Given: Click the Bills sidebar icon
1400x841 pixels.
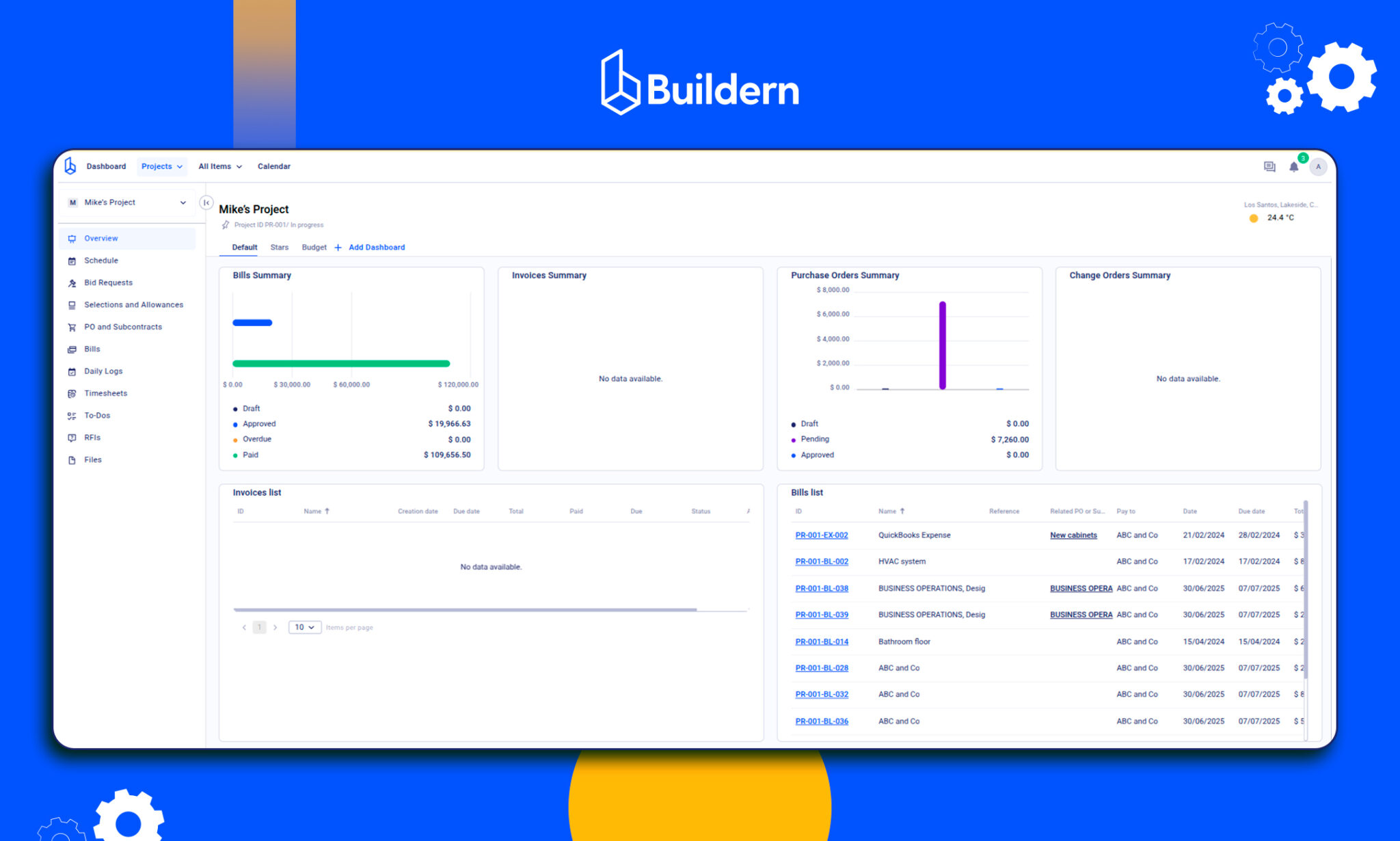Looking at the screenshot, I should 72,349.
